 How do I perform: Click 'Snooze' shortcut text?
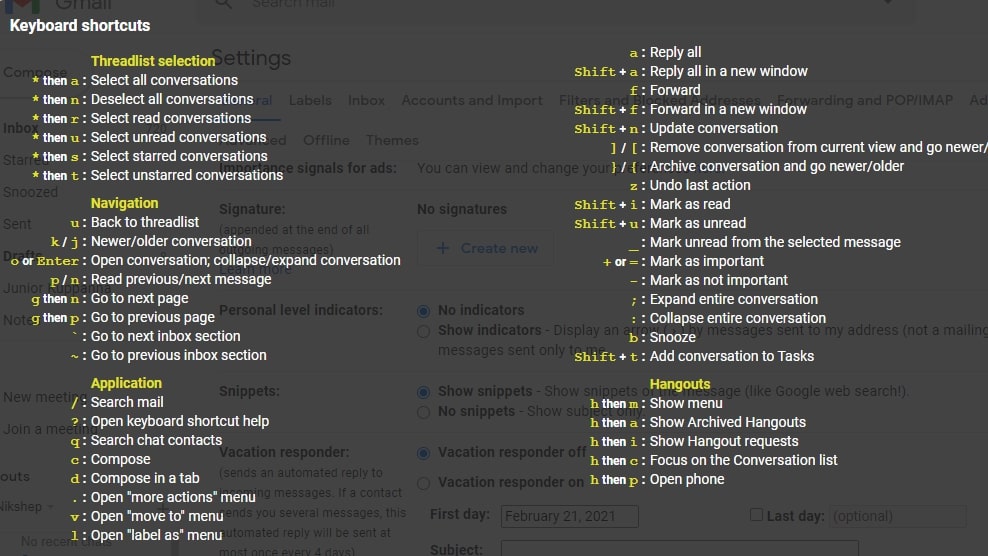pyautogui.click(x=672, y=337)
